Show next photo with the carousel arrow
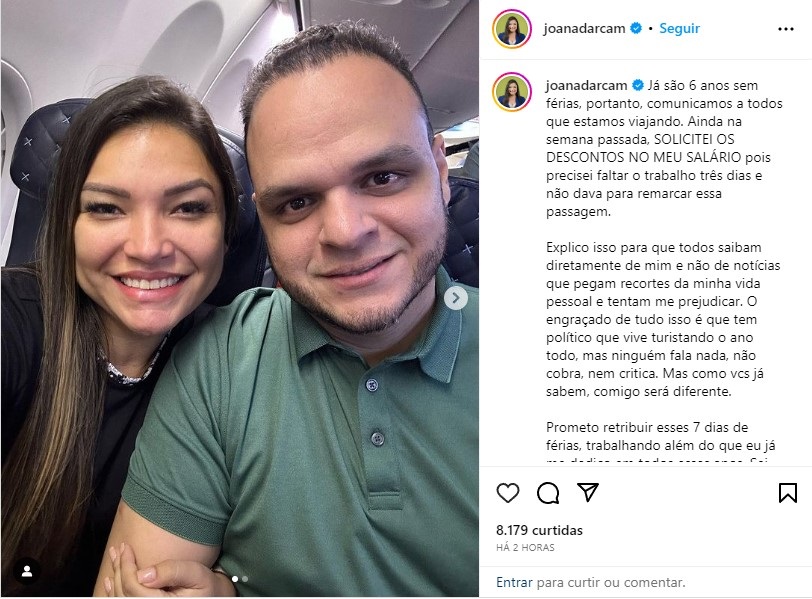 tap(456, 298)
